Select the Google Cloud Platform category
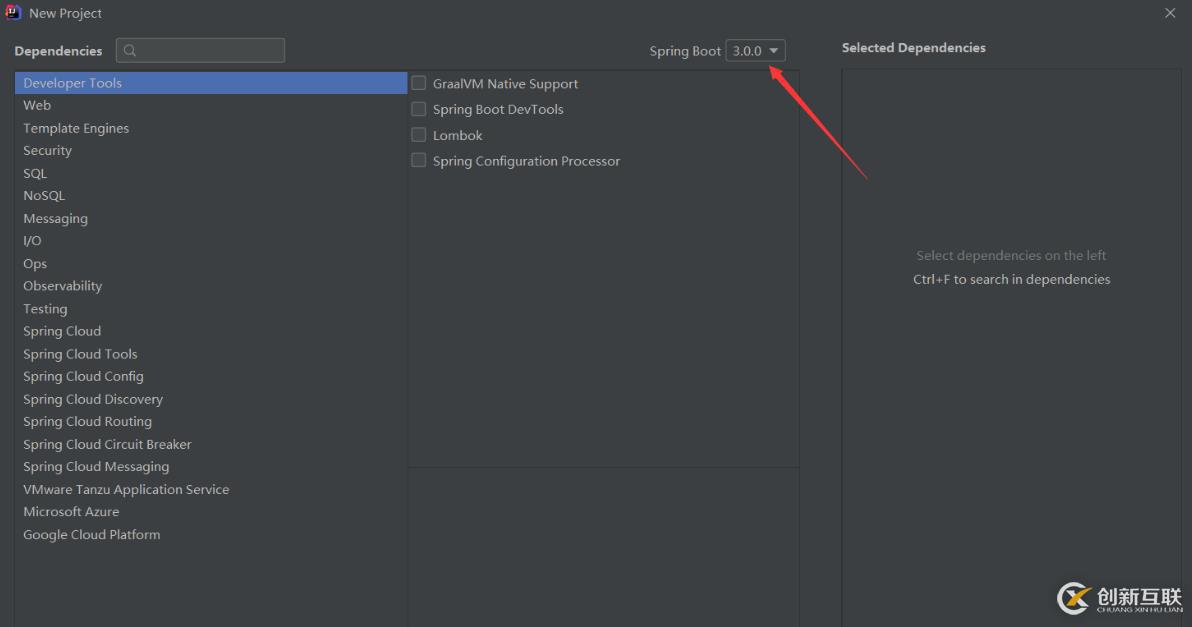The image size is (1192, 627). pos(92,534)
